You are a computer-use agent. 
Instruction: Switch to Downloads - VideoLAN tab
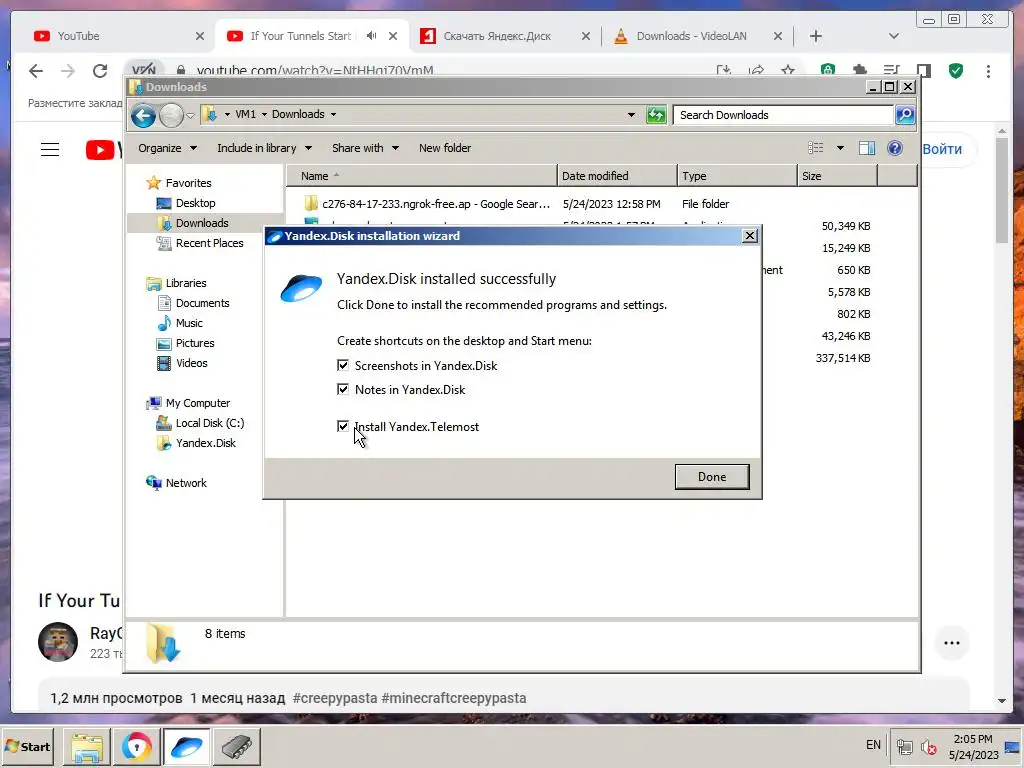click(691, 36)
